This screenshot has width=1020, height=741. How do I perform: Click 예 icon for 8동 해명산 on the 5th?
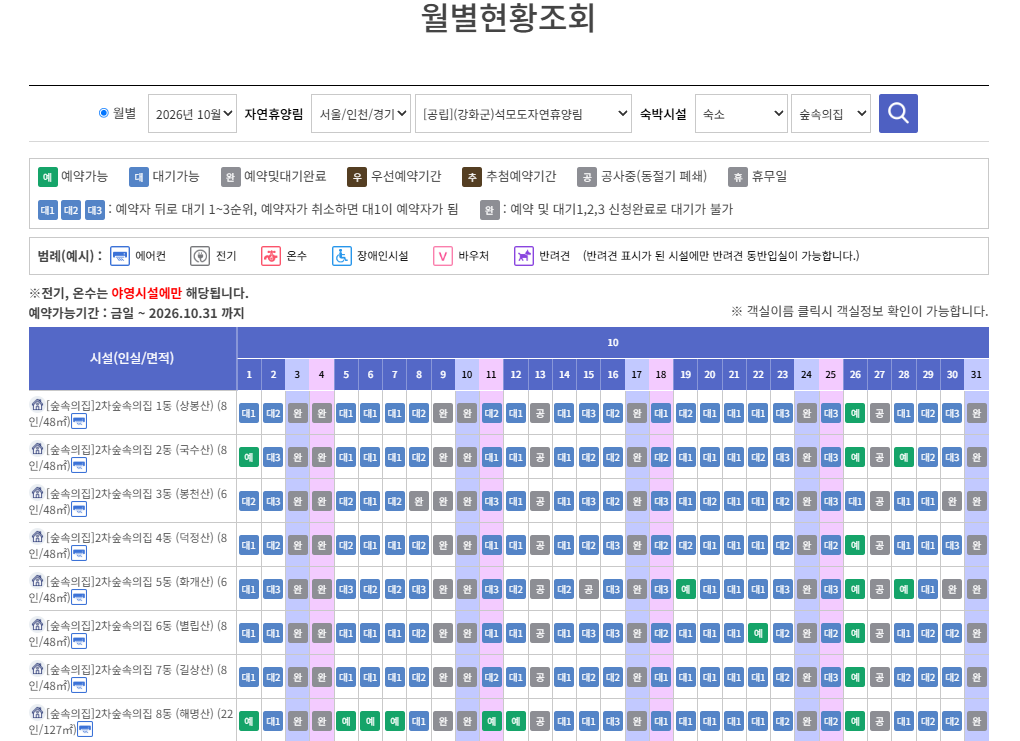click(345, 721)
